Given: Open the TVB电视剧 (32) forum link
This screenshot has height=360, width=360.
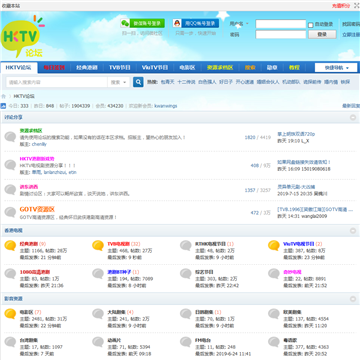Looking at the screenshot, I should tap(118, 244).
